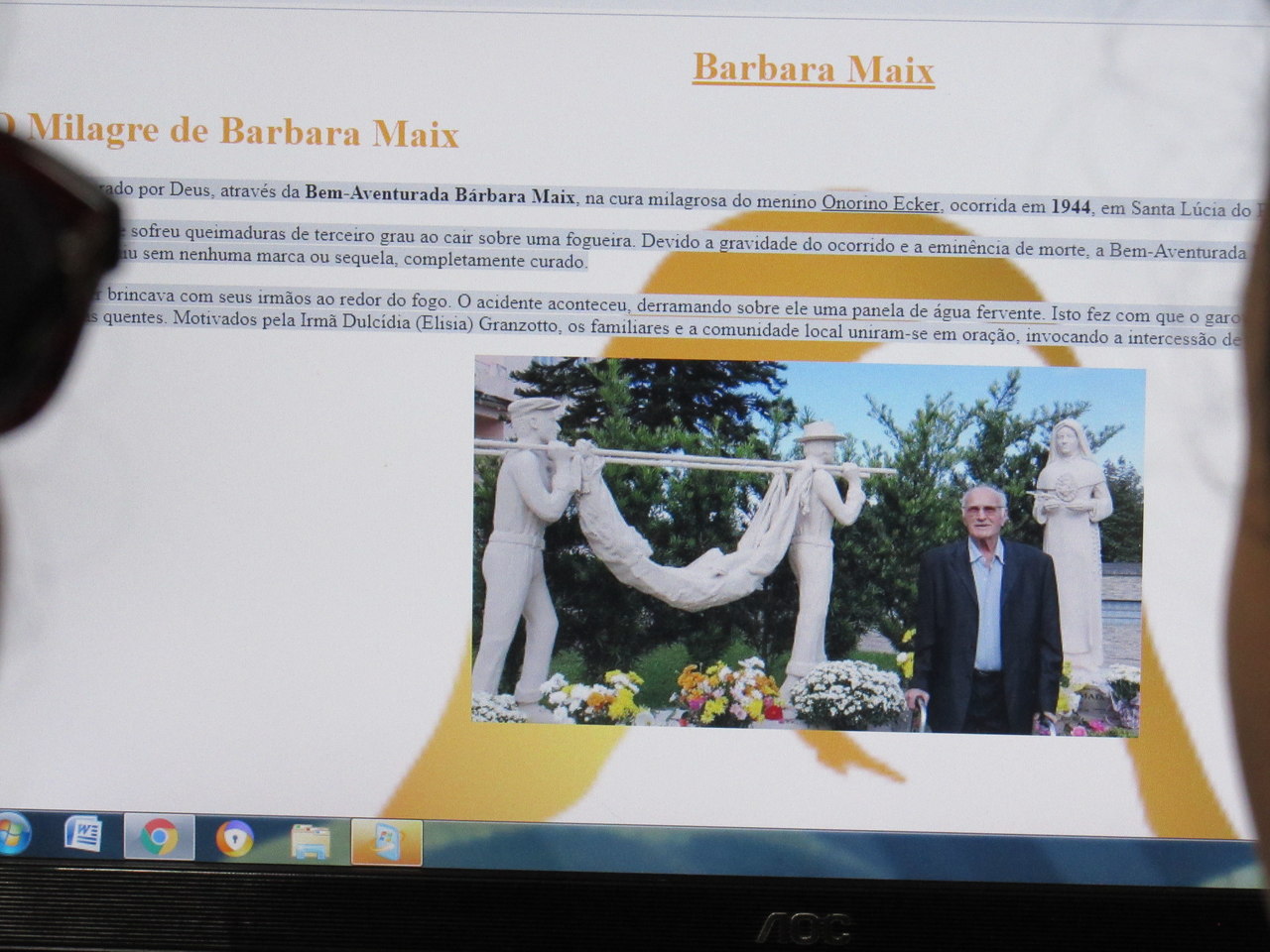Screen dimensions: 1270x952
Task: Open the Windows Explorer folder icon
Action: click(311, 842)
